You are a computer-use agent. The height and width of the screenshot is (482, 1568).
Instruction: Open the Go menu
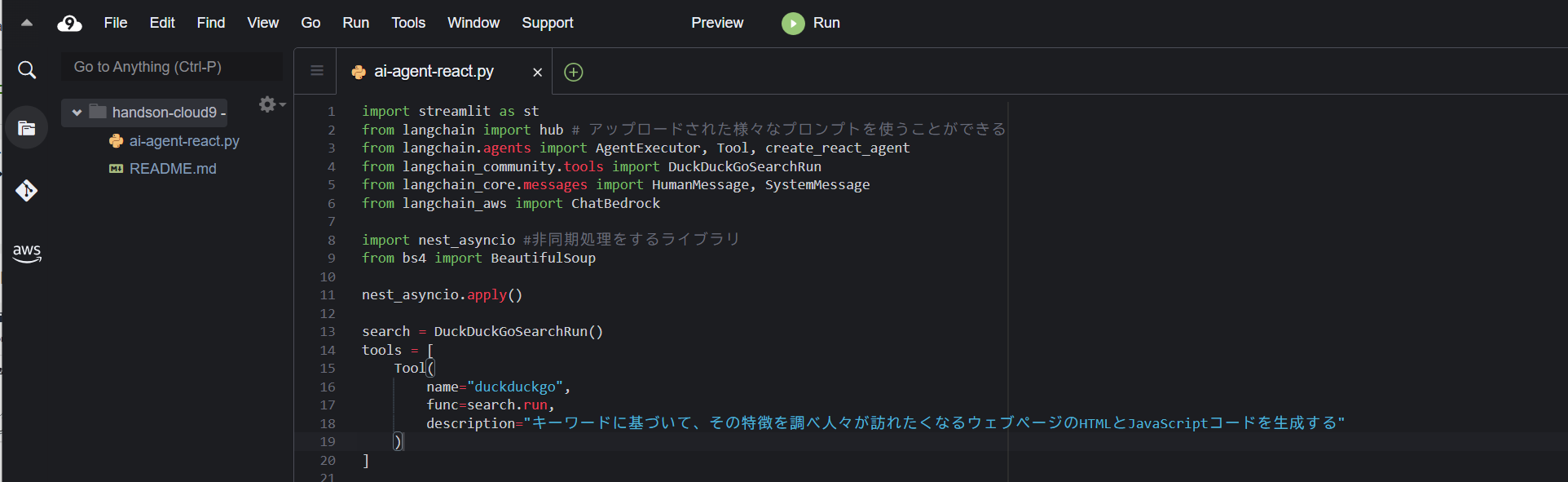click(311, 23)
